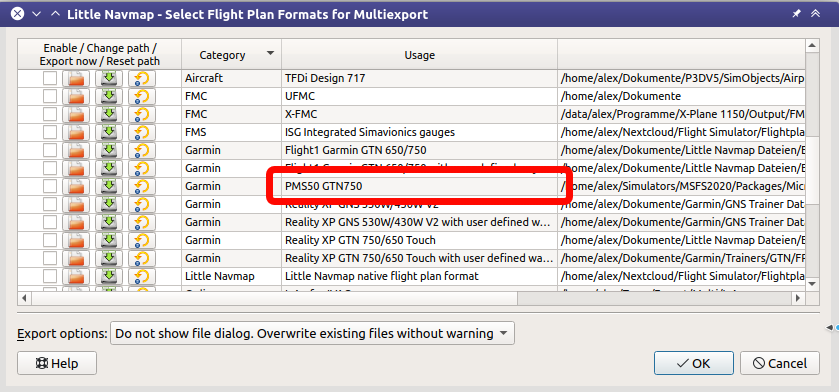Reset path for the UFMC row
The image size is (839, 392).
point(142,96)
